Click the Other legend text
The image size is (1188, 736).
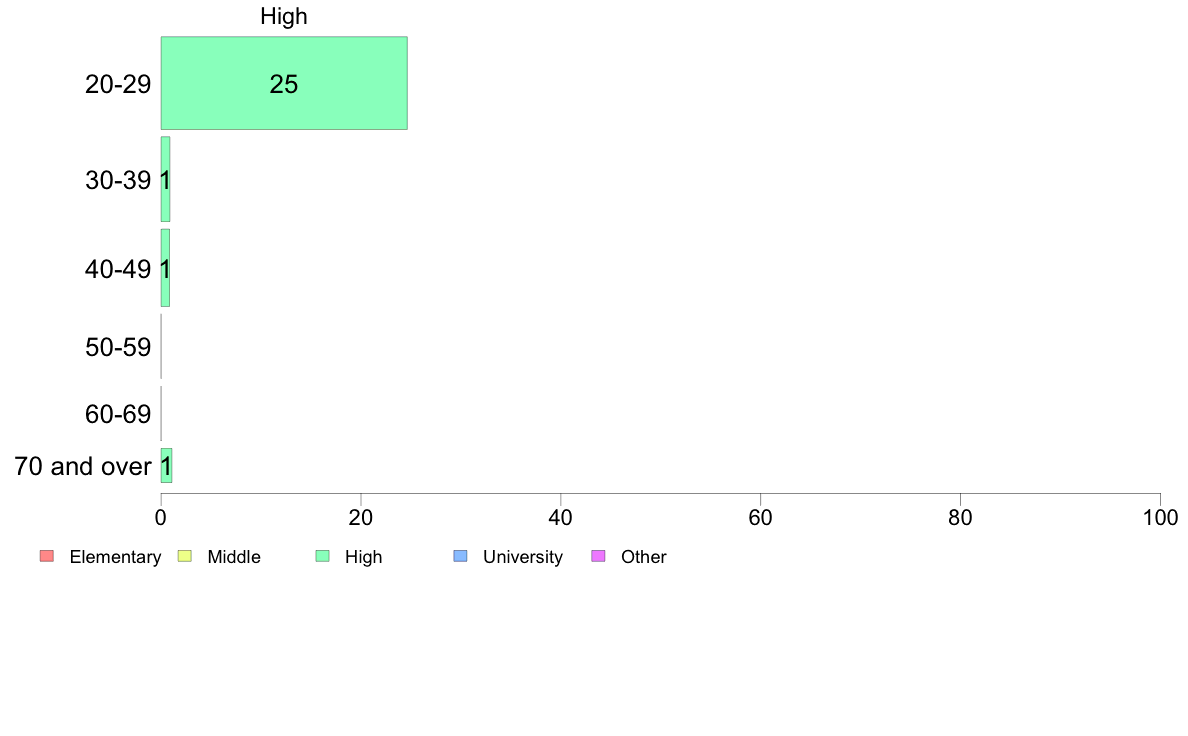coord(644,557)
